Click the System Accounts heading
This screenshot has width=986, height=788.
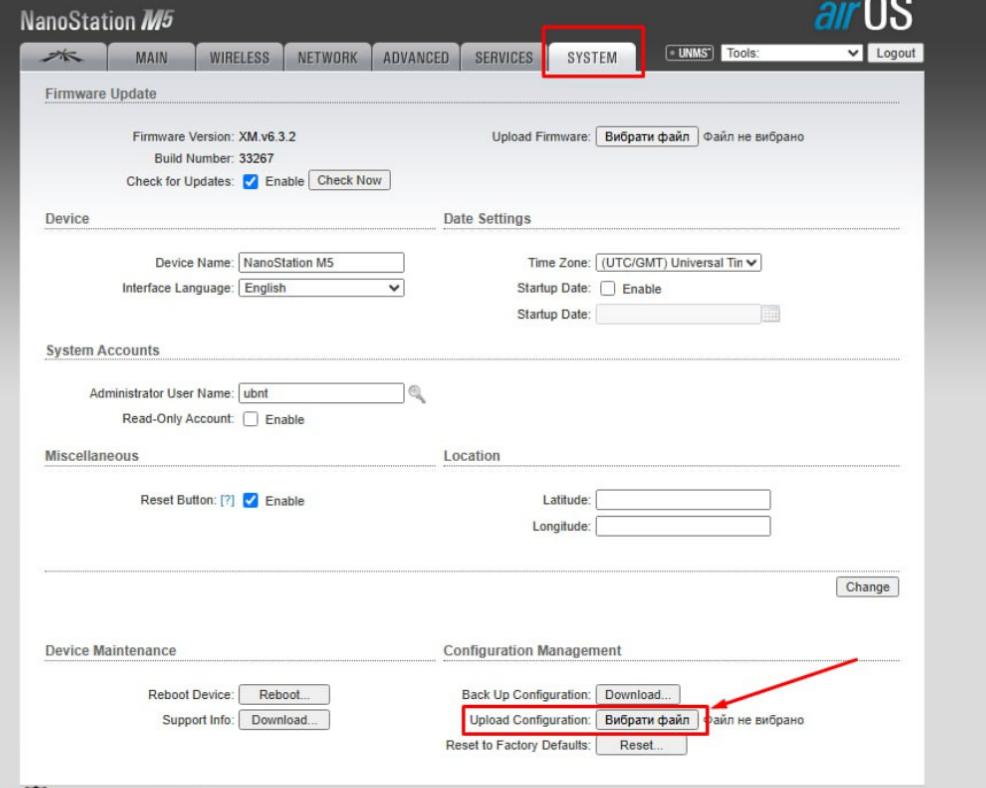[102, 350]
